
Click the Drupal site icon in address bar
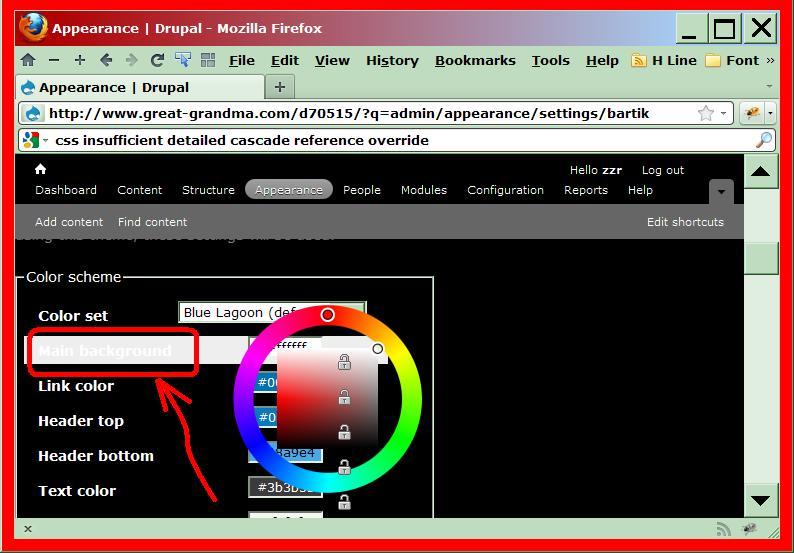(34, 113)
